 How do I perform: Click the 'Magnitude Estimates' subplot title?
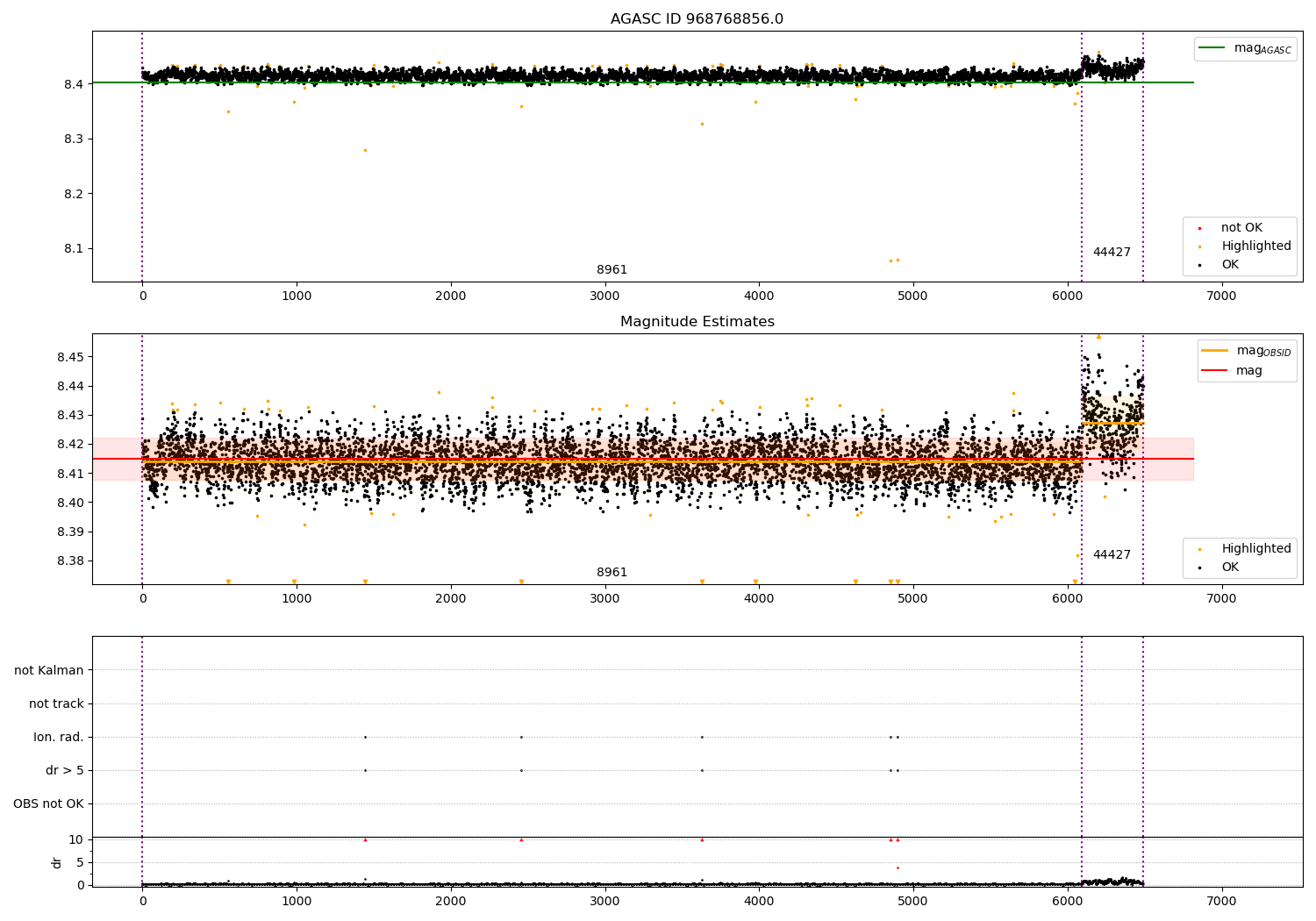[x=697, y=322]
